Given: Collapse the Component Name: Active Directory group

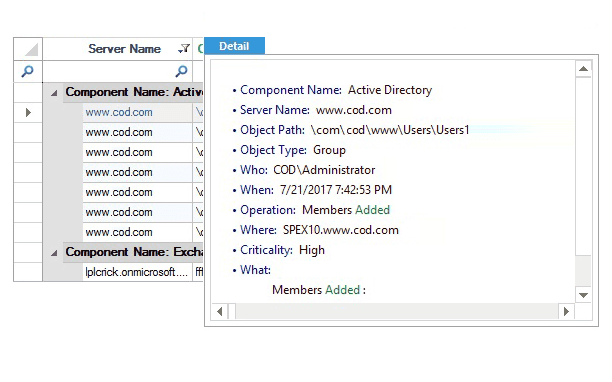Looking at the screenshot, I should 54,93.
